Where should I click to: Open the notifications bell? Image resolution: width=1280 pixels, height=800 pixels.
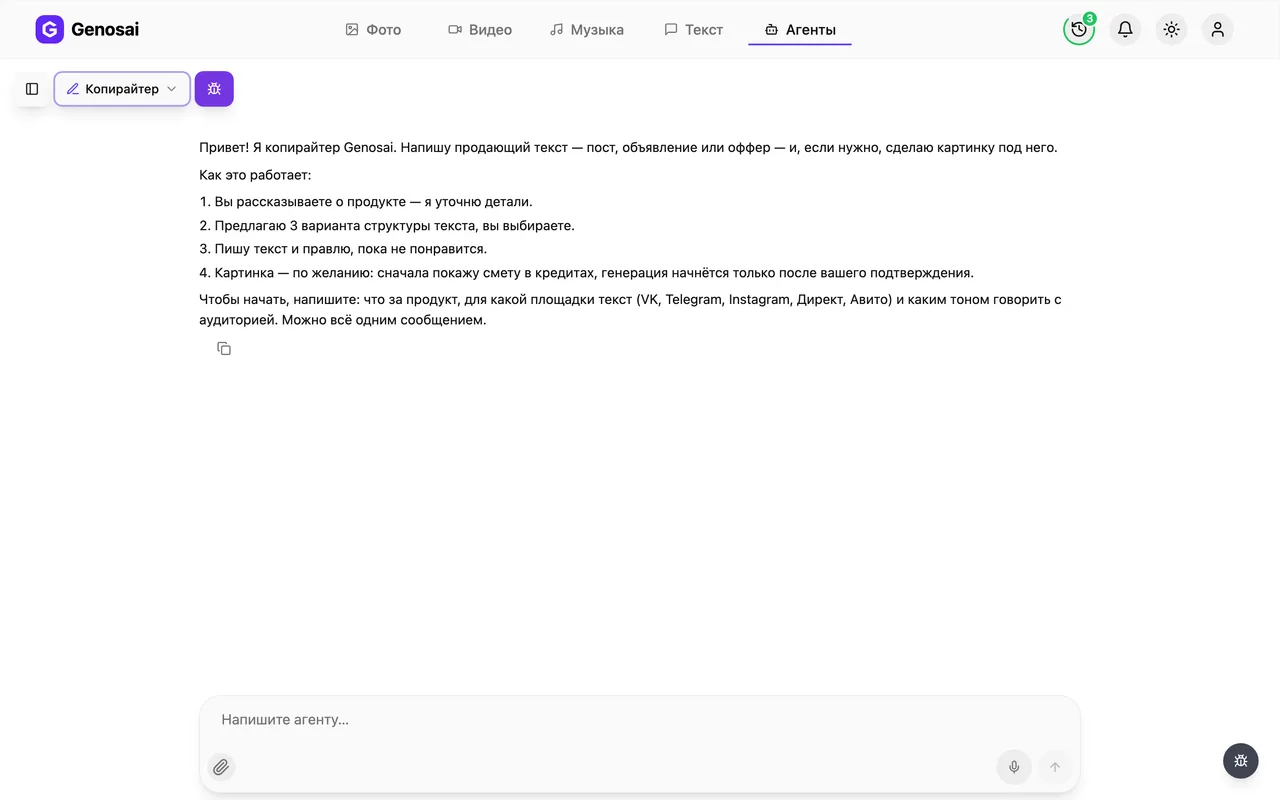pyautogui.click(x=1125, y=30)
